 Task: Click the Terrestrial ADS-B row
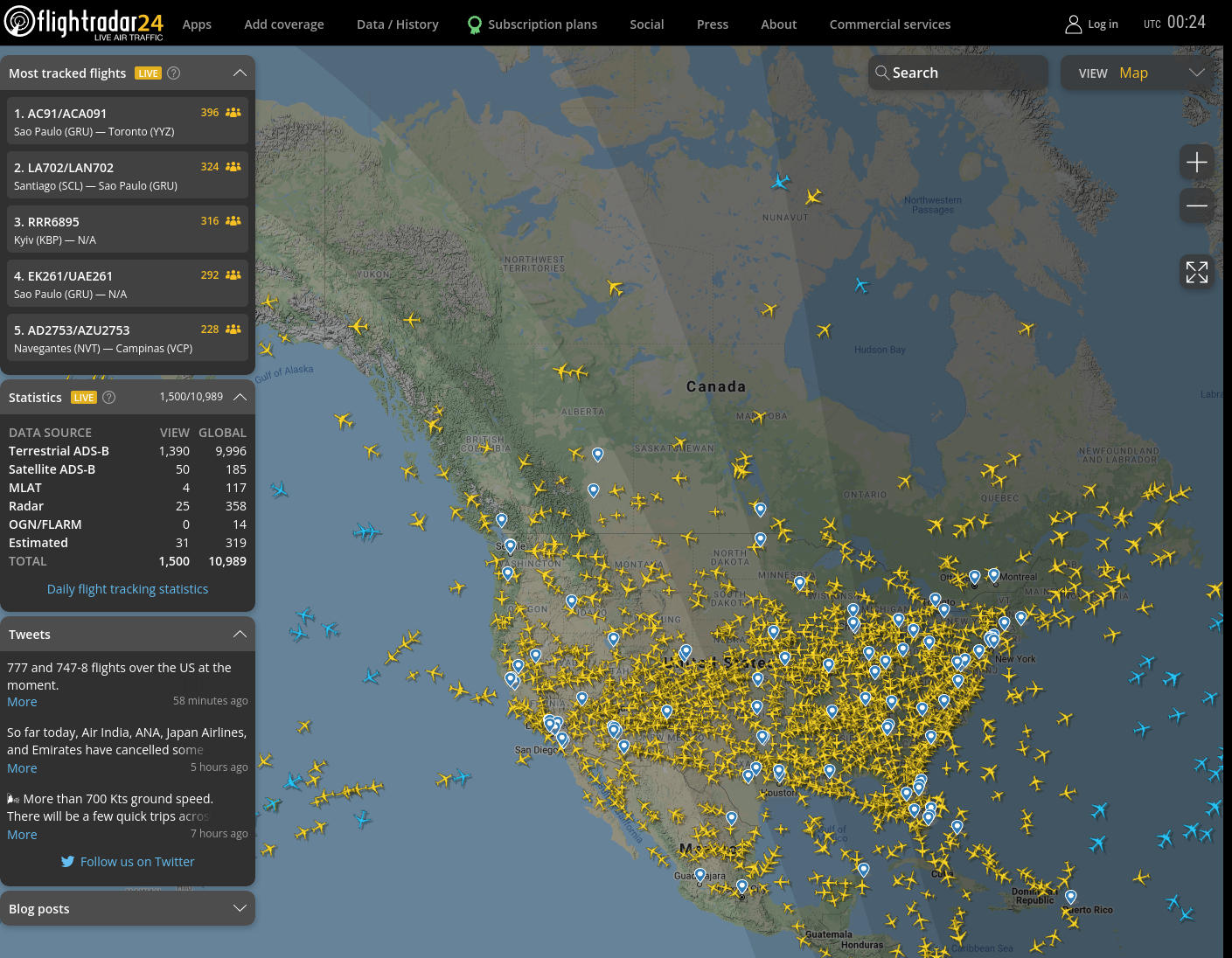click(x=128, y=451)
